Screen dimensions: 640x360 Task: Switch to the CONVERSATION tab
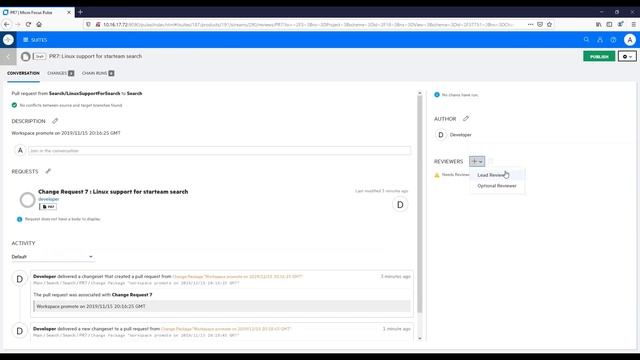23,73
